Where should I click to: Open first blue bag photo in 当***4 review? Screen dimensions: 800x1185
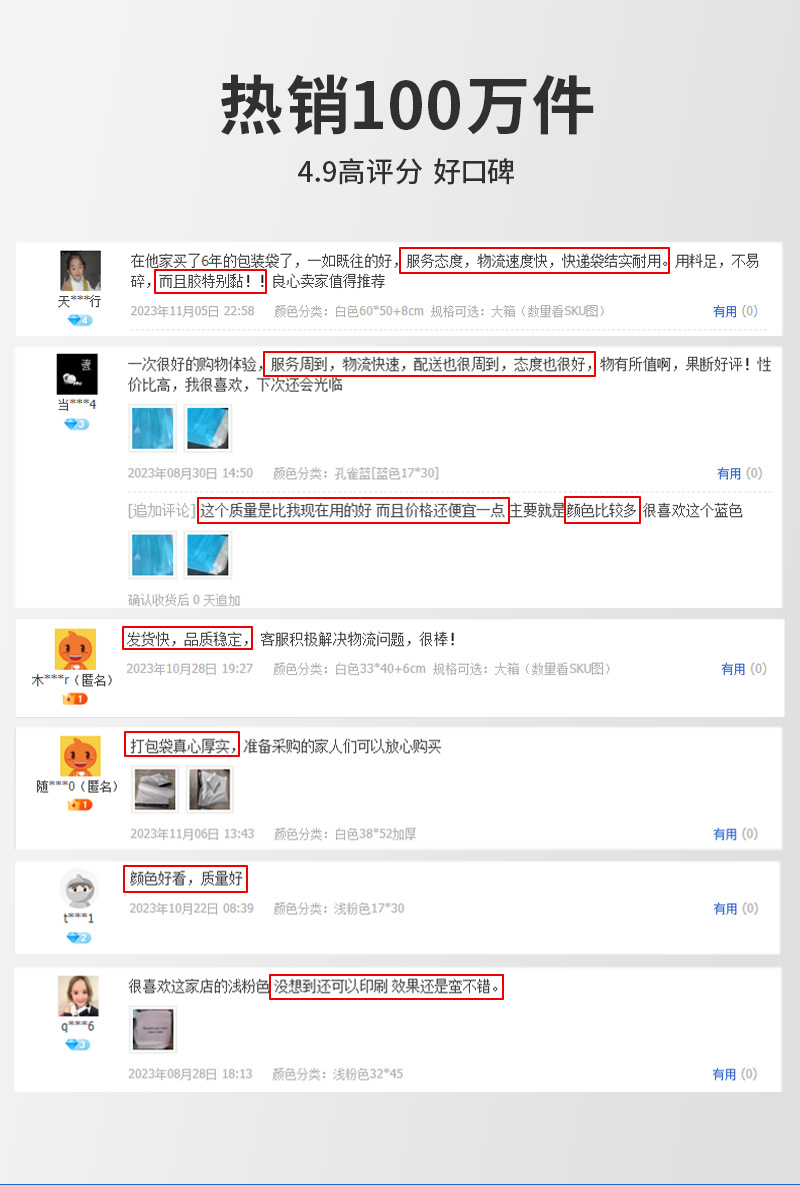click(153, 429)
